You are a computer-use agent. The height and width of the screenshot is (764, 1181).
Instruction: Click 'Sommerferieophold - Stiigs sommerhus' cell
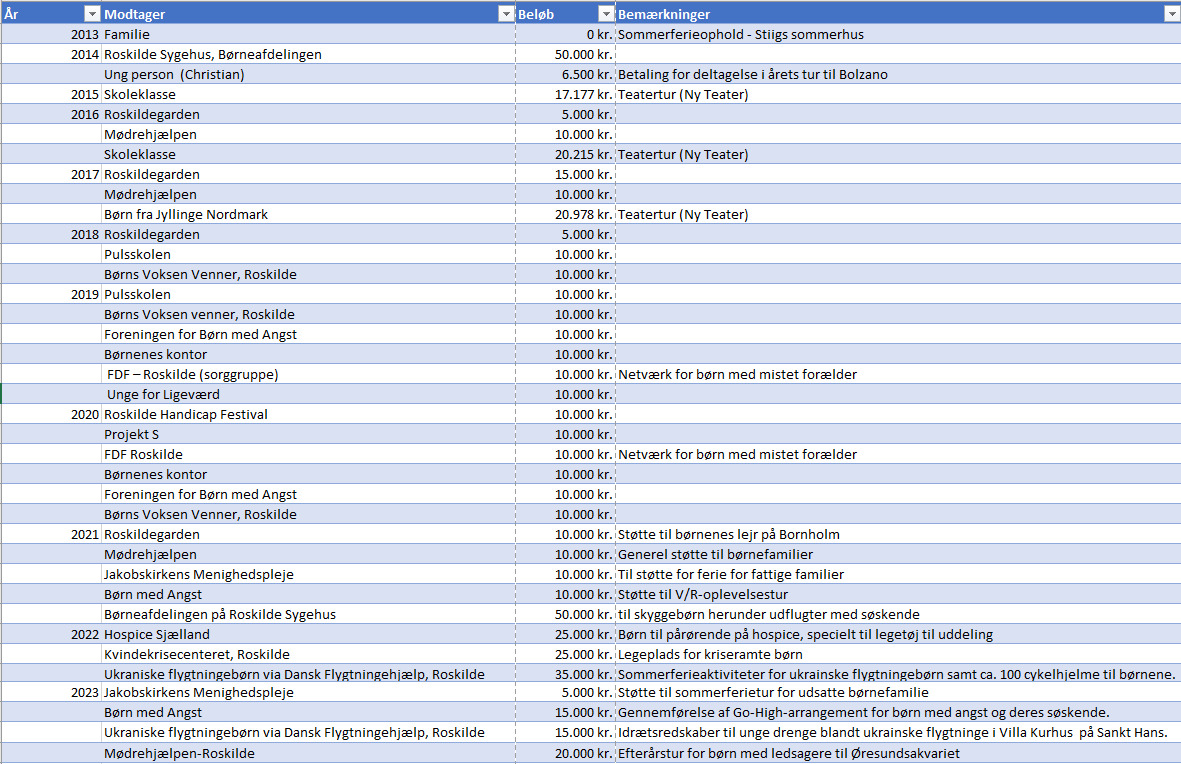point(898,34)
